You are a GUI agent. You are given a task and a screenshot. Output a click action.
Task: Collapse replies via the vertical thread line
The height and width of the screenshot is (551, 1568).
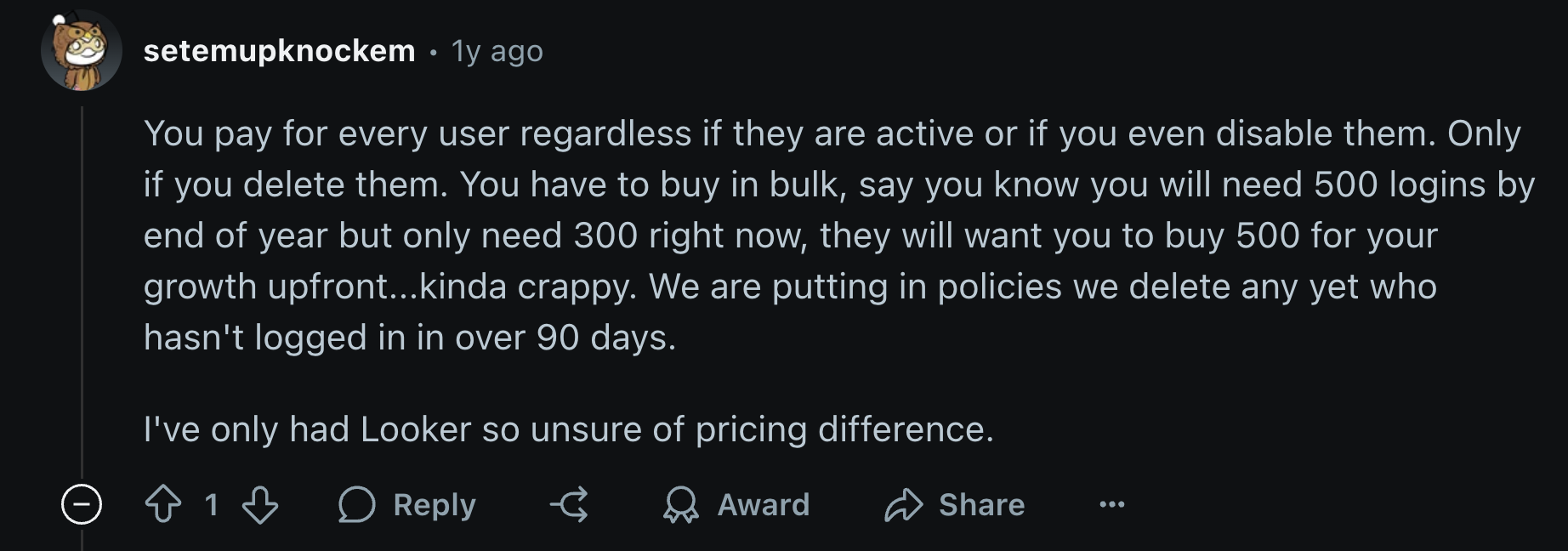(x=82, y=298)
